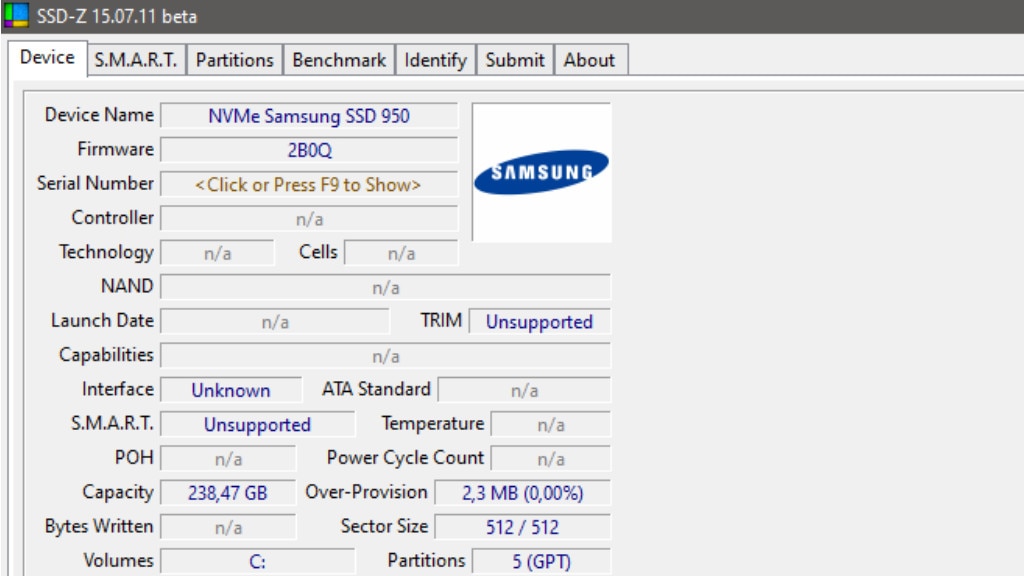The width and height of the screenshot is (1024, 576).
Task: Go to the Identify tab
Action: [x=436, y=60]
